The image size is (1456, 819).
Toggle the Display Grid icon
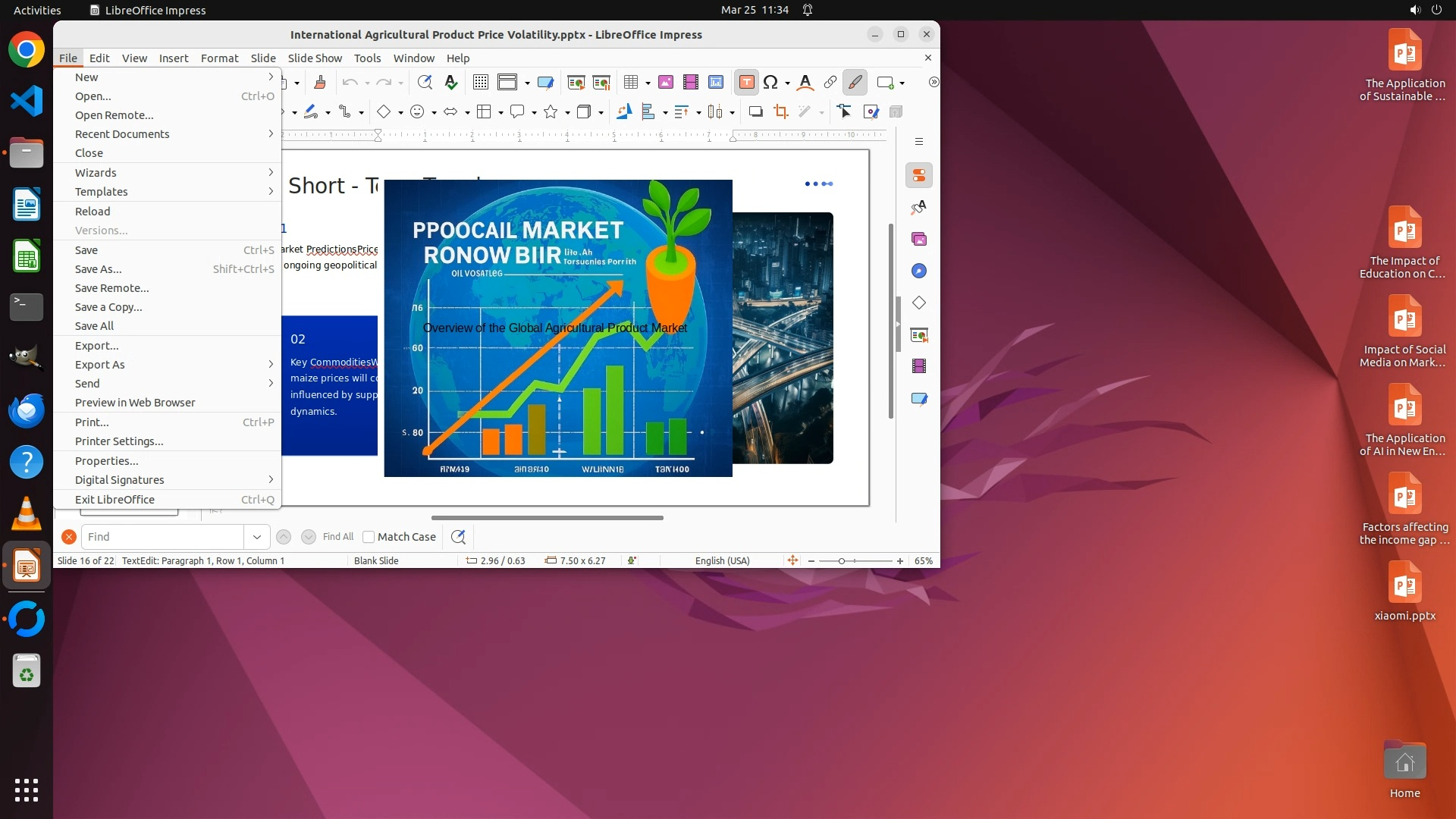480,83
